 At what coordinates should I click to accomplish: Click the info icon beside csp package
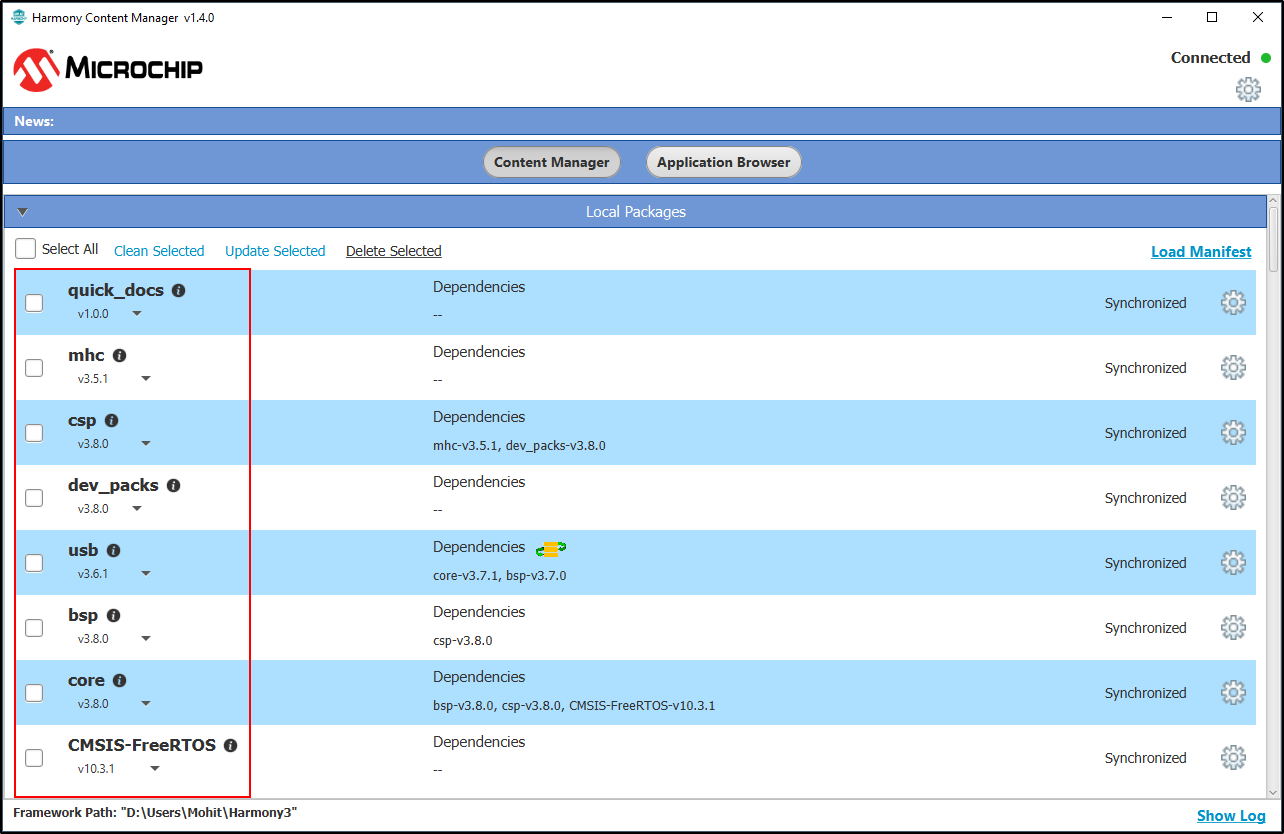pos(112,421)
